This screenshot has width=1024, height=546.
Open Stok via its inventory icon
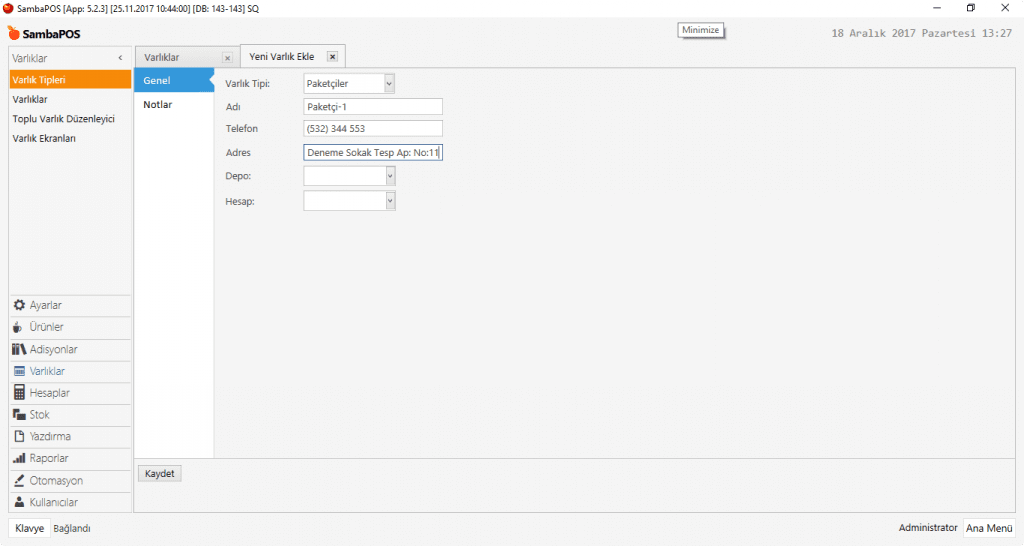point(19,415)
